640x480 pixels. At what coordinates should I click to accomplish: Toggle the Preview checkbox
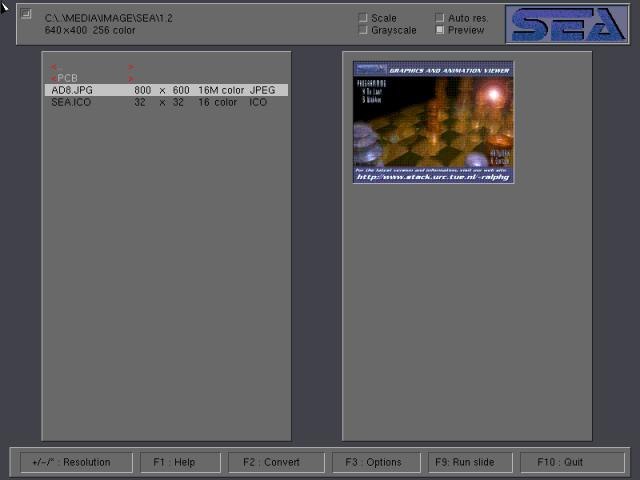pos(439,30)
